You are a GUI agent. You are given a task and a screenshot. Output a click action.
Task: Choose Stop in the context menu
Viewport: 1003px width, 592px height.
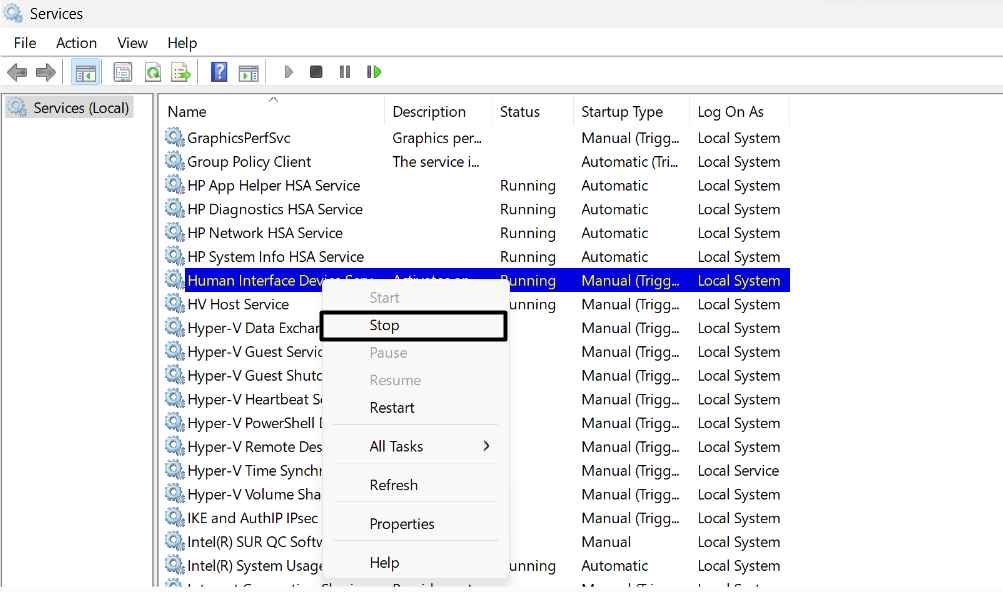385,326
